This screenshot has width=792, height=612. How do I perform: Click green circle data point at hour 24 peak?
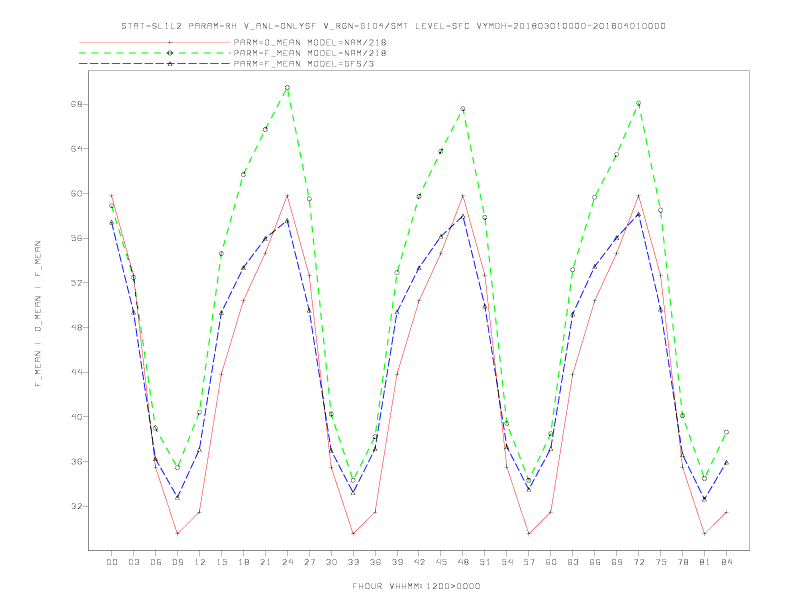click(x=287, y=88)
